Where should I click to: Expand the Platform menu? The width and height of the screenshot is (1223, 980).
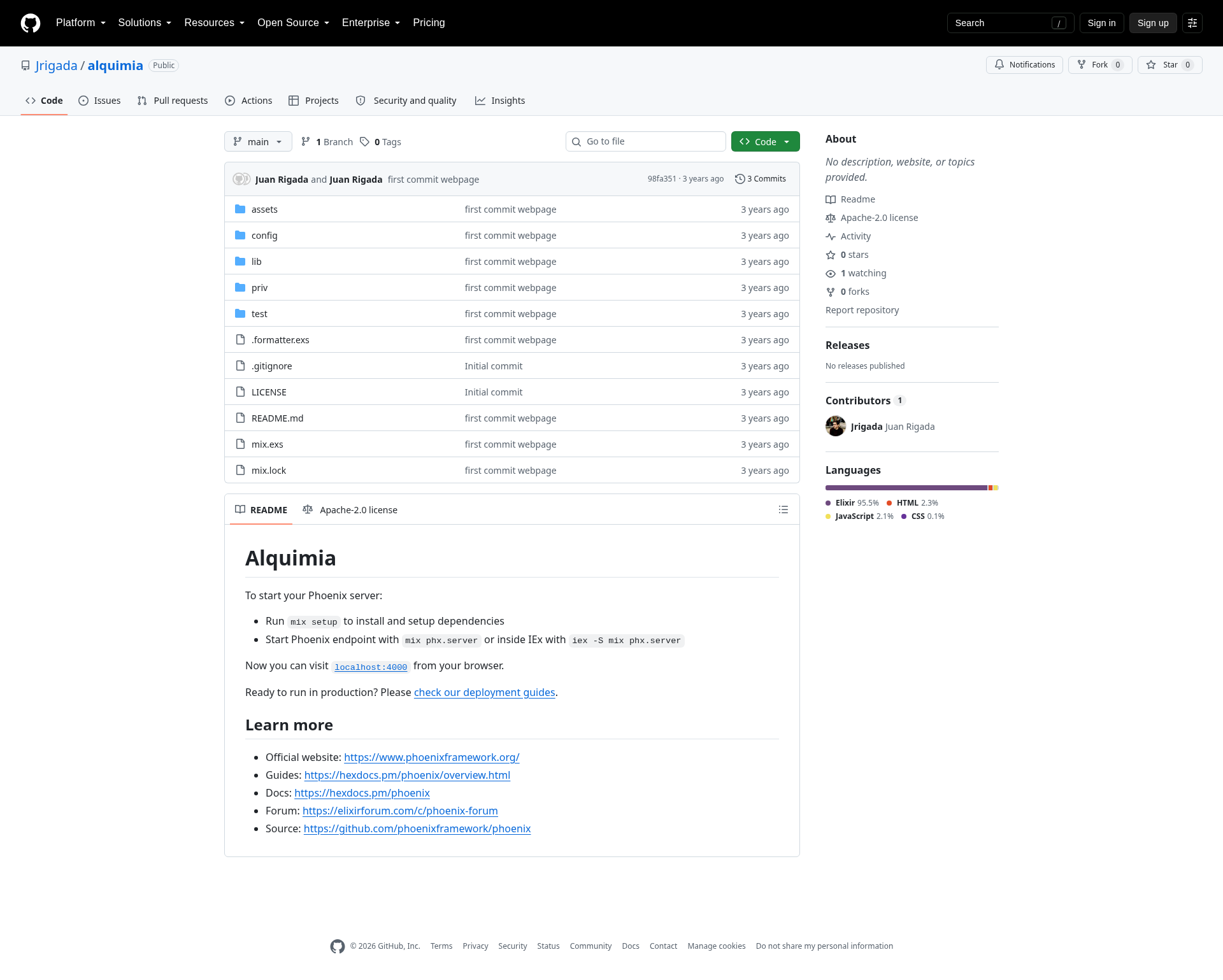81,23
